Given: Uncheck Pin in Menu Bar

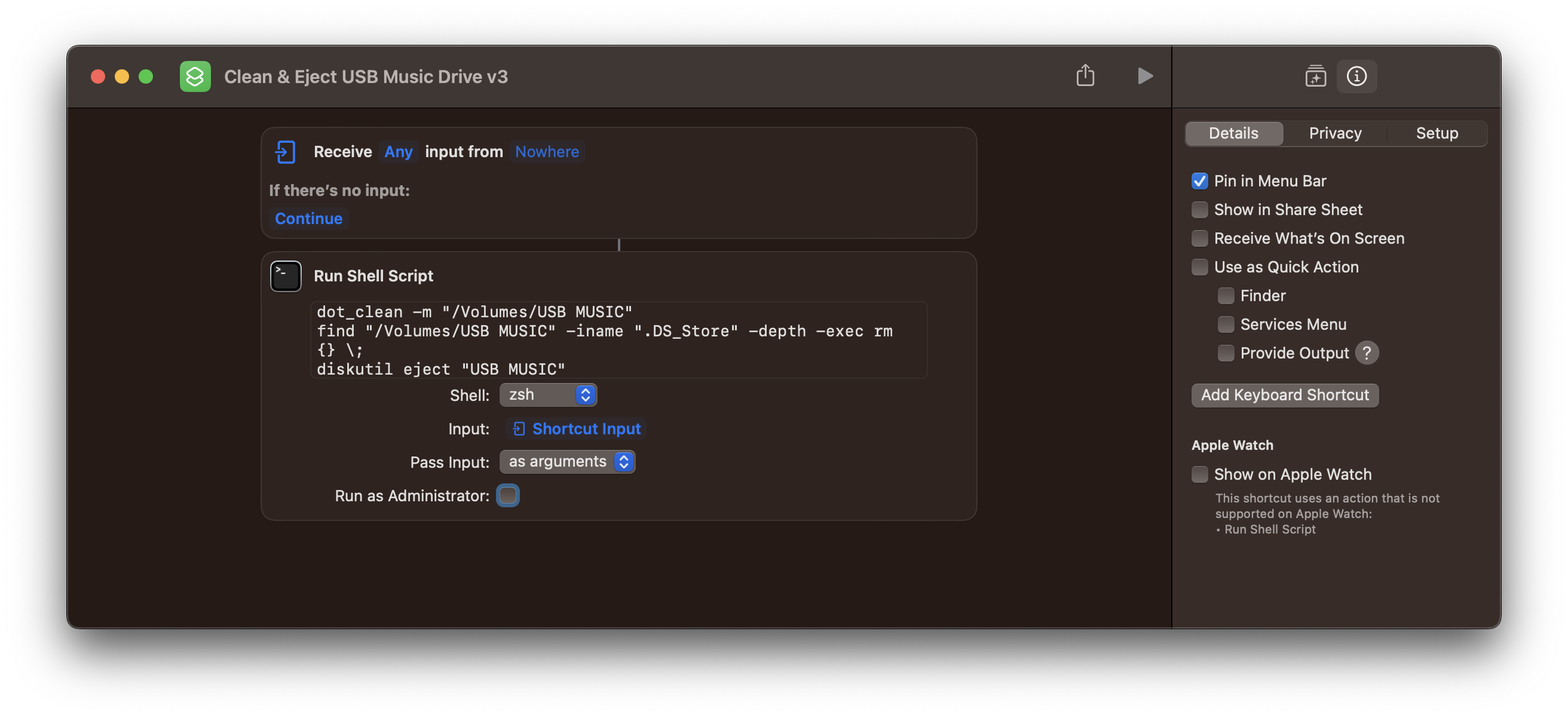Looking at the screenshot, I should [1199, 182].
